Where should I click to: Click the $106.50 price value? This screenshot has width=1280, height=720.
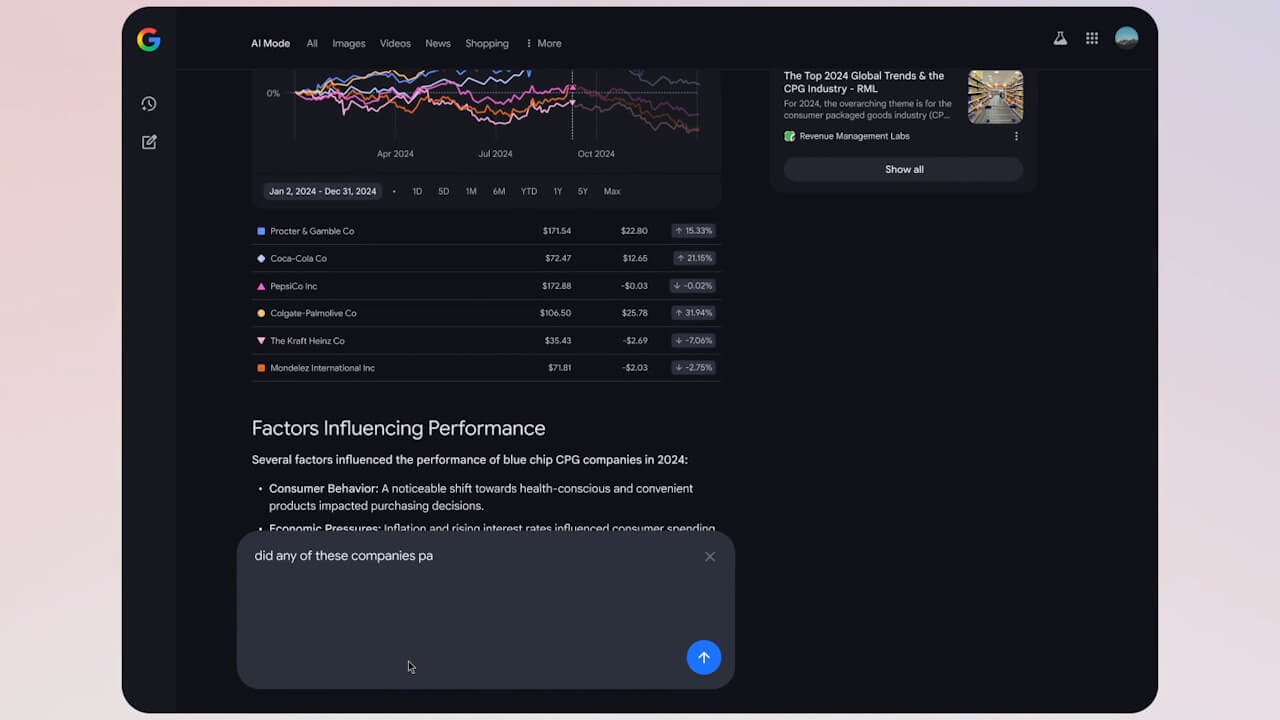click(x=556, y=313)
